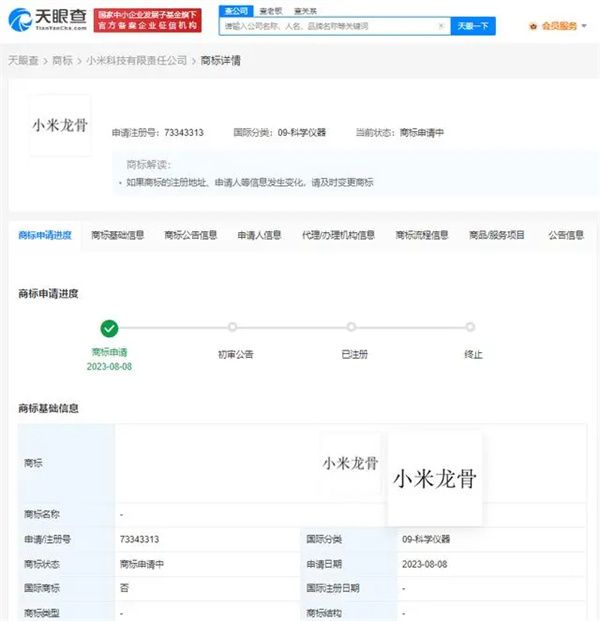Click the green check mark for 商标申请
This screenshot has height=621, width=600.
pyautogui.click(x=110, y=327)
